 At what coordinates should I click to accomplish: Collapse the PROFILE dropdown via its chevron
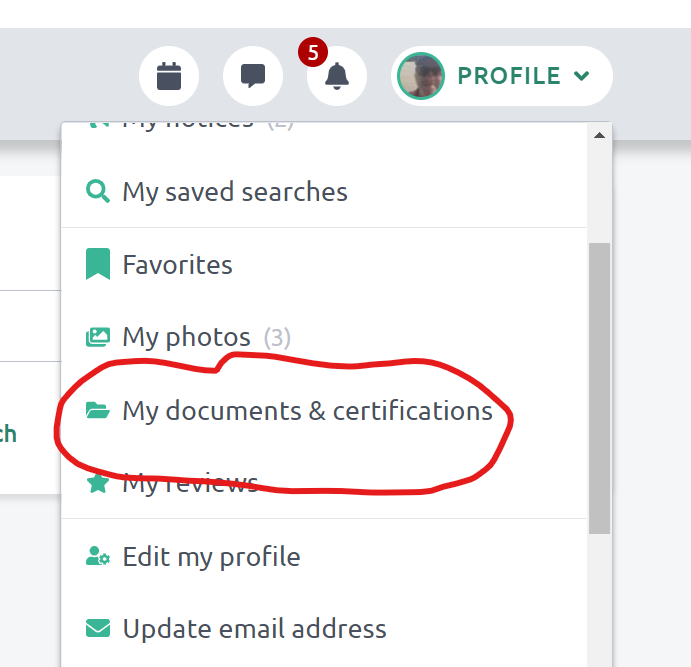(x=582, y=76)
